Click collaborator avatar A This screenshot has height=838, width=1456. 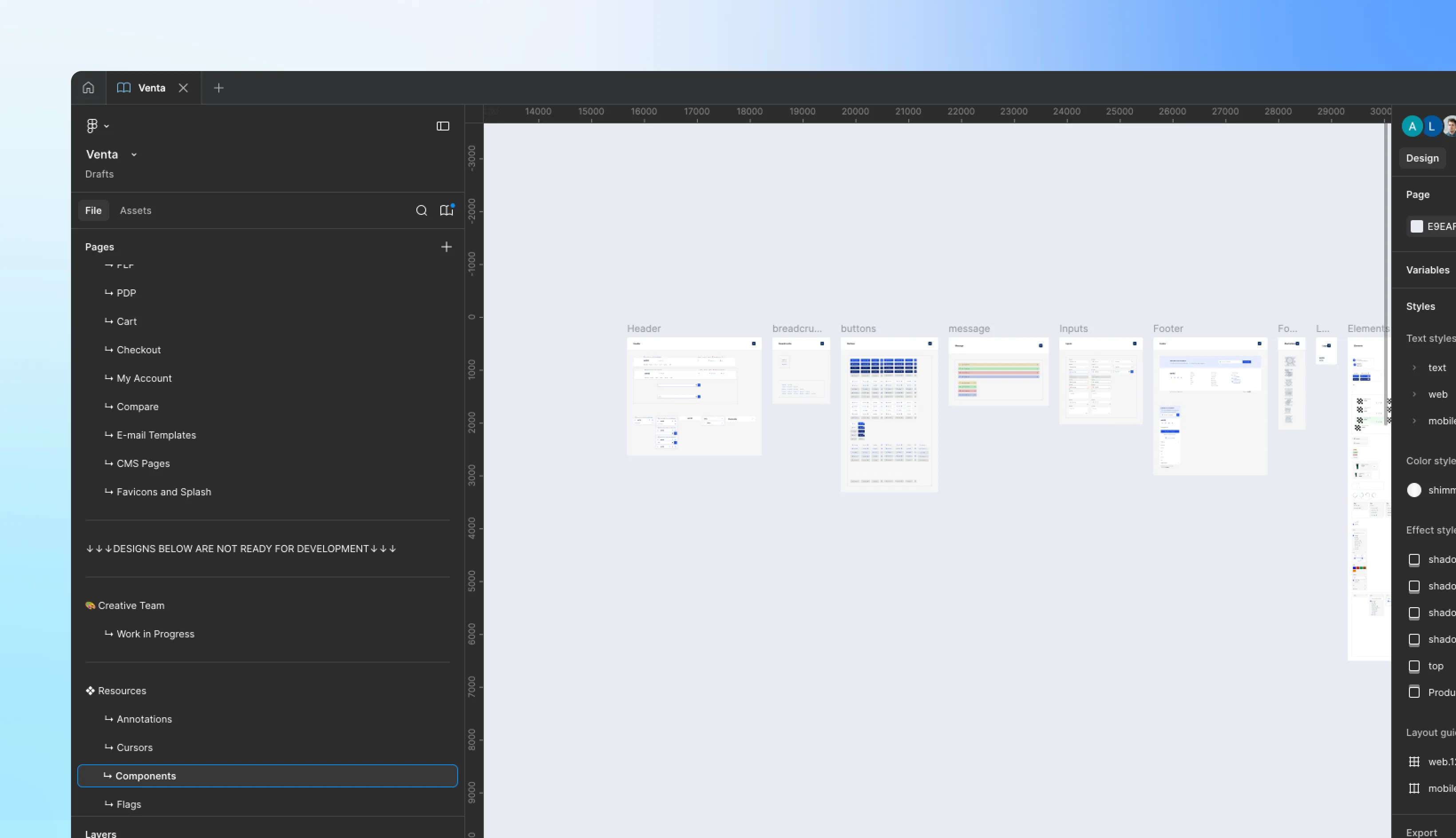click(x=1412, y=126)
